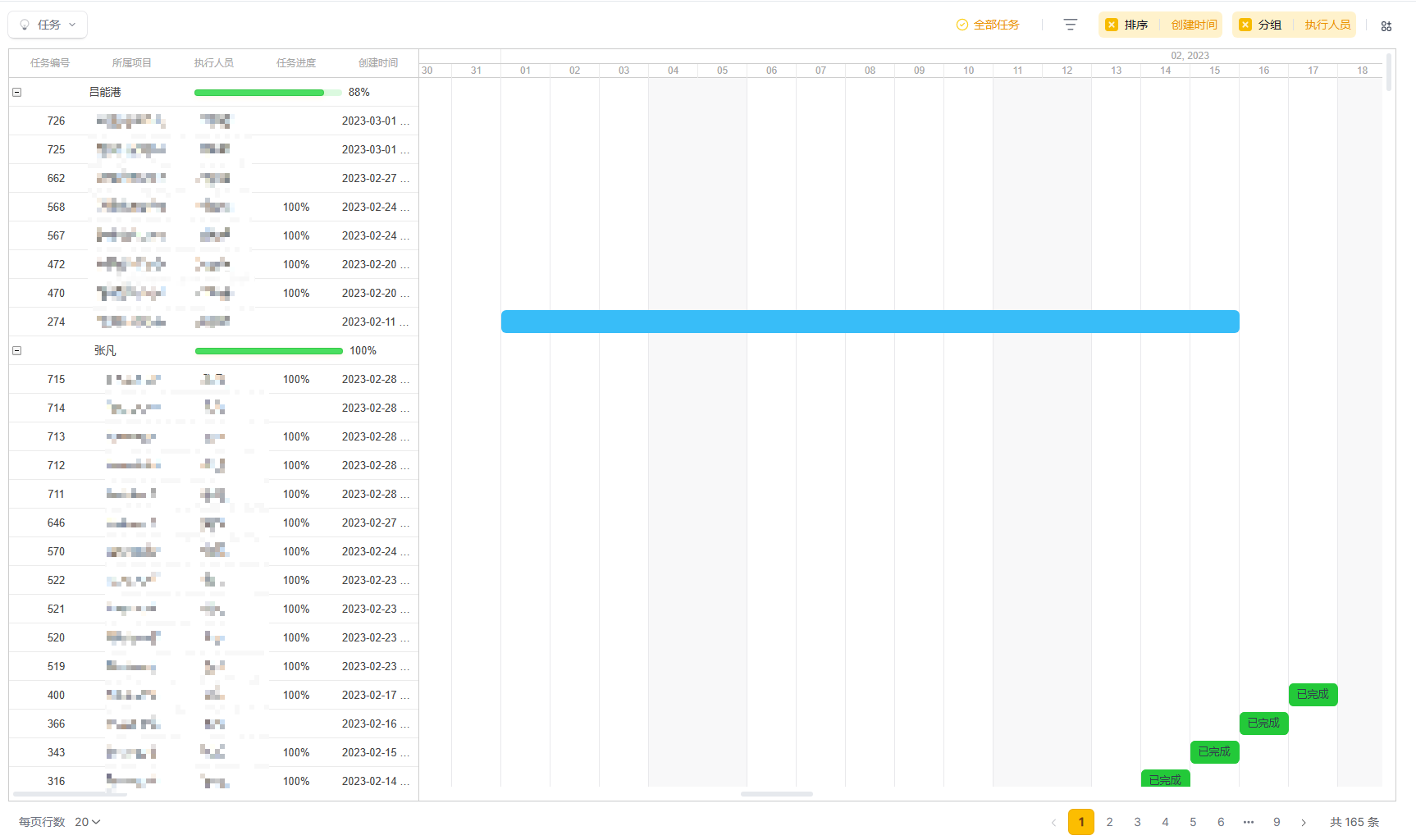This screenshot has width=1416, height=840.
Task: Click the Gantt horizontal scrollbar
Action: coord(777,794)
